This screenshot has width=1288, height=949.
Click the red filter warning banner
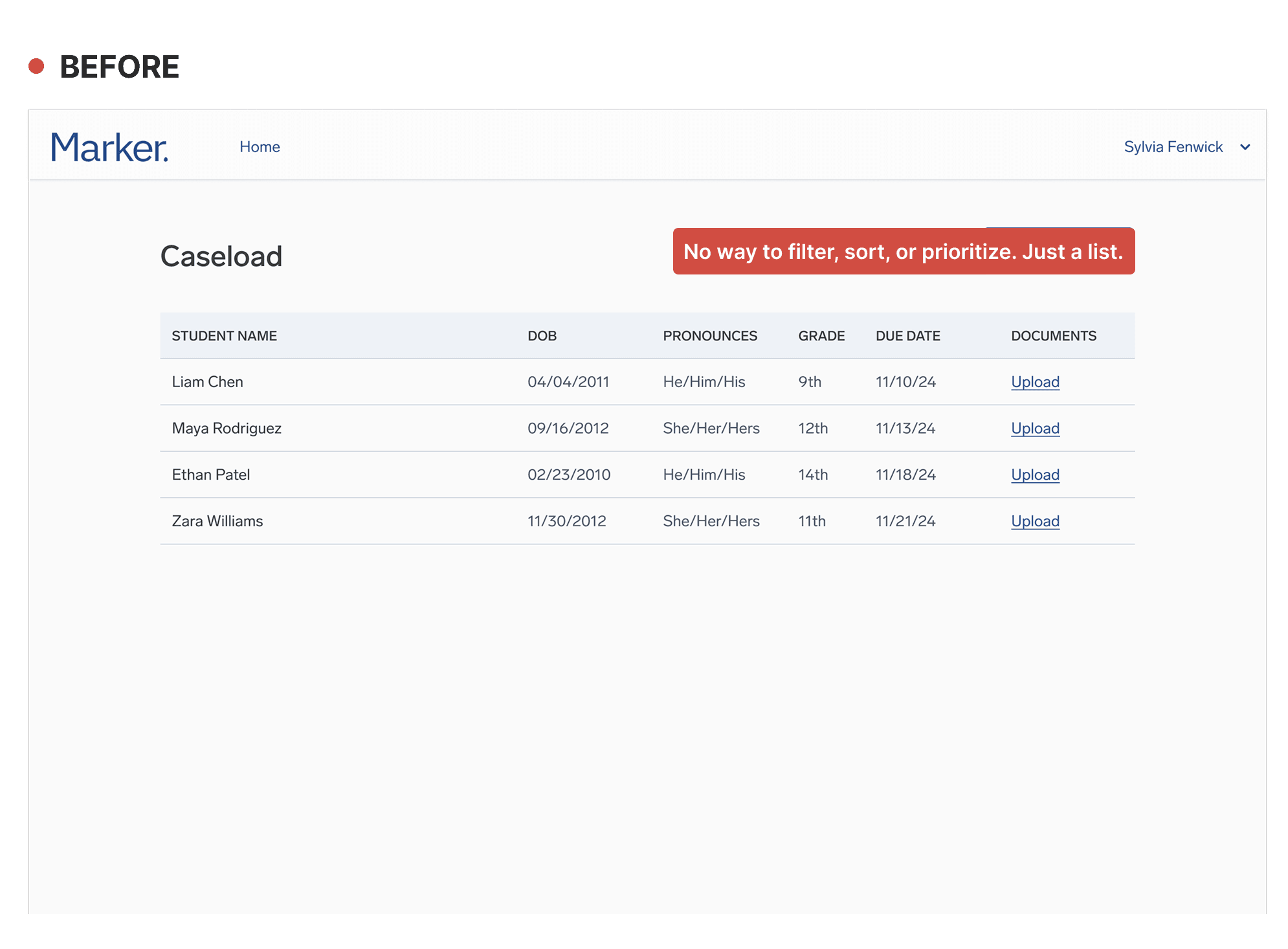coord(904,251)
